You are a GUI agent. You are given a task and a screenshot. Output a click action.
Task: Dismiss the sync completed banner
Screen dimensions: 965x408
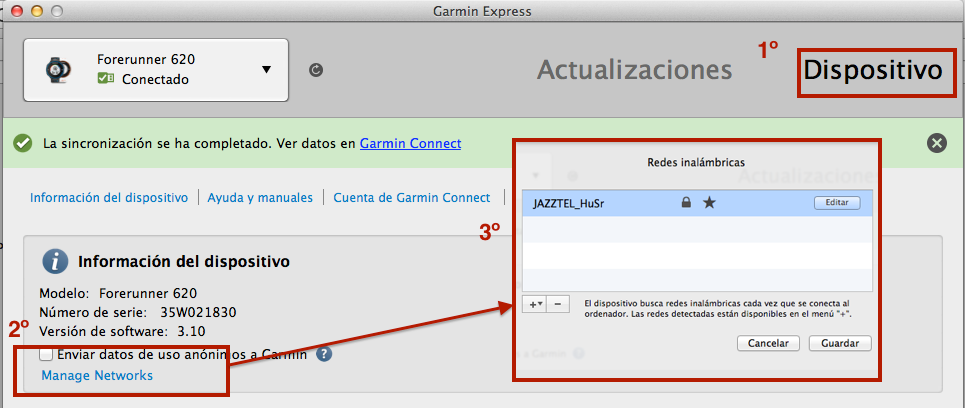point(937,143)
